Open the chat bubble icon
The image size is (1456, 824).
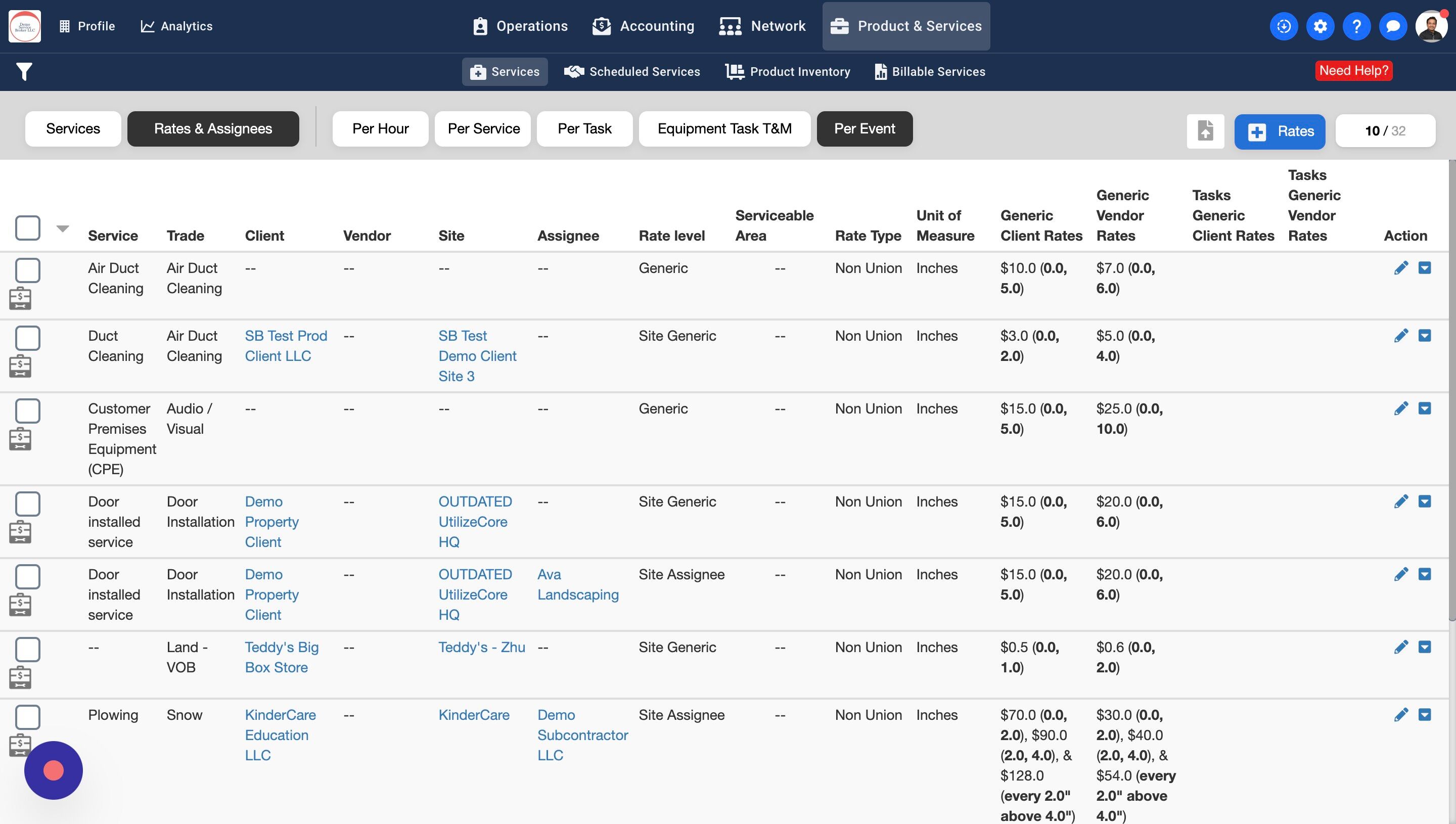(1393, 26)
